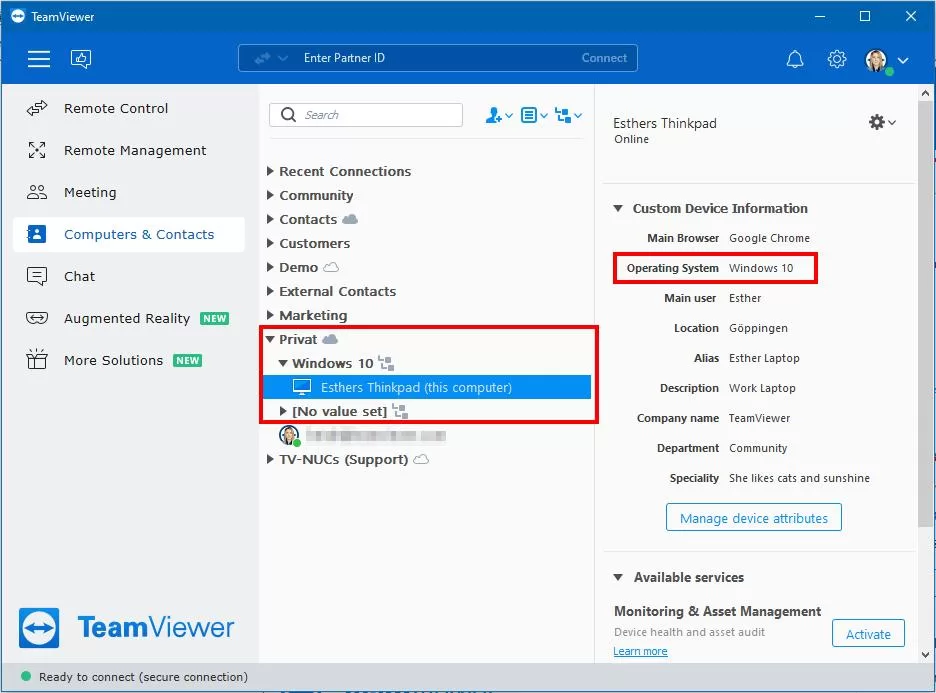Collapse Custom Device Information section
This screenshot has width=936, height=693.
point(618,209)
